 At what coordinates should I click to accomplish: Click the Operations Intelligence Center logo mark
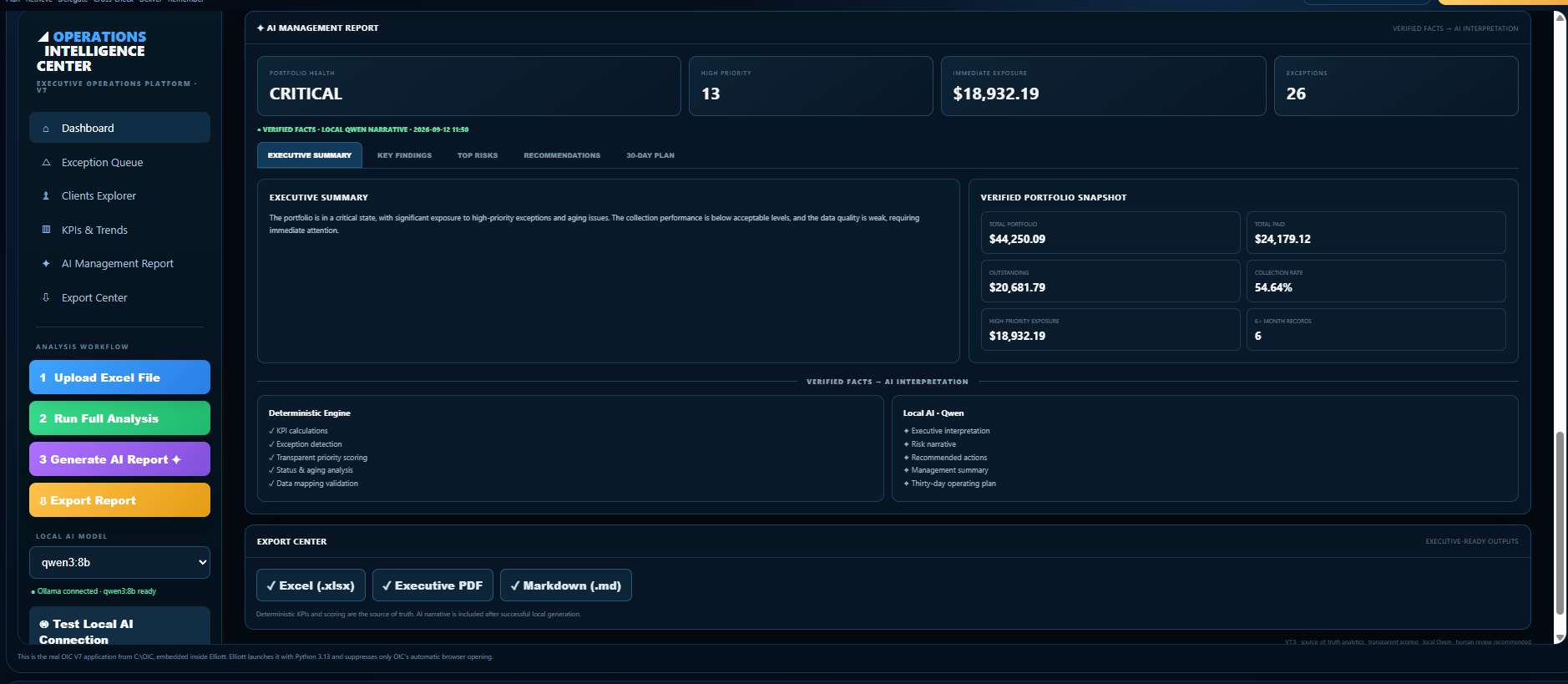coord(43,37)
